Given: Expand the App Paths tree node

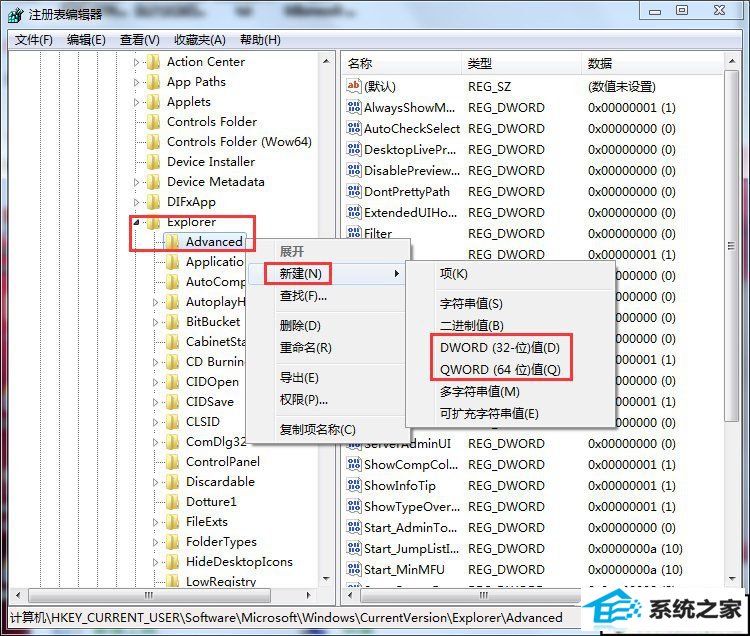Looking at the screenshot, I should [x=137, y=82].
